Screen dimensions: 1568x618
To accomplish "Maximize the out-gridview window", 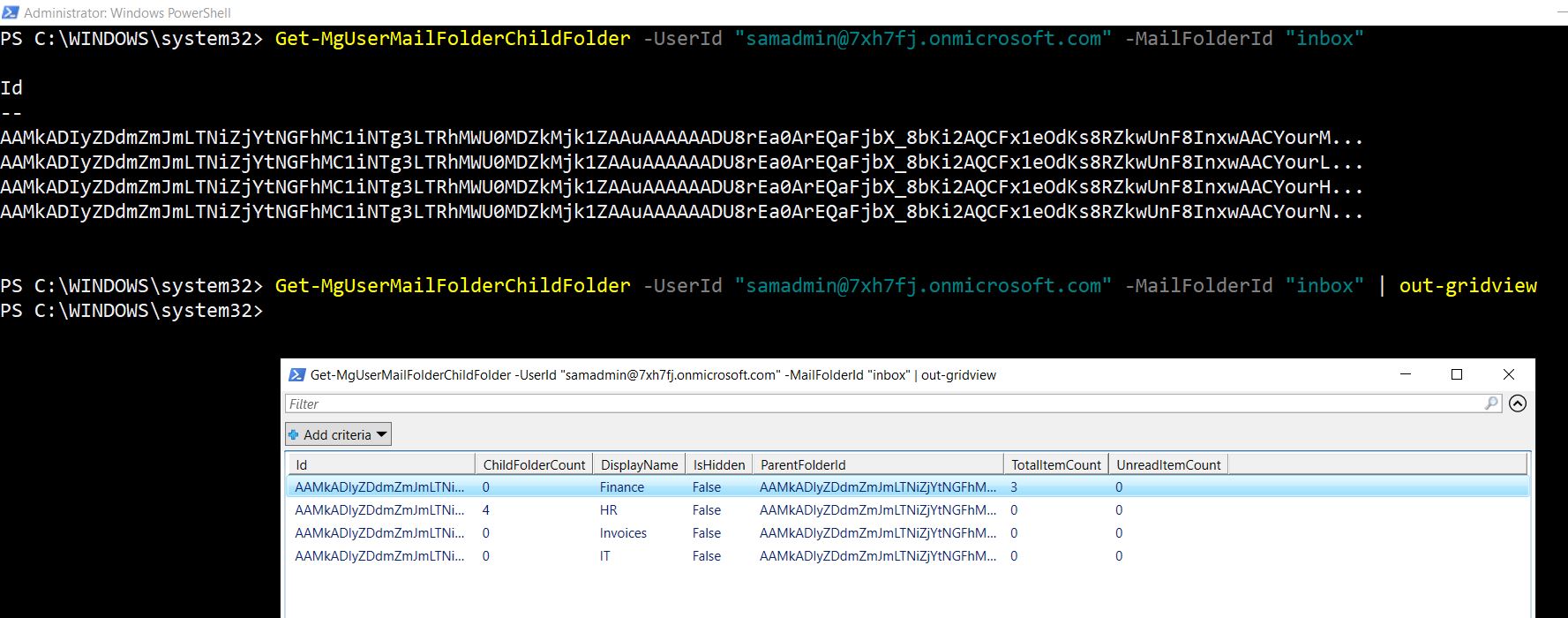I will (1457, 374).
